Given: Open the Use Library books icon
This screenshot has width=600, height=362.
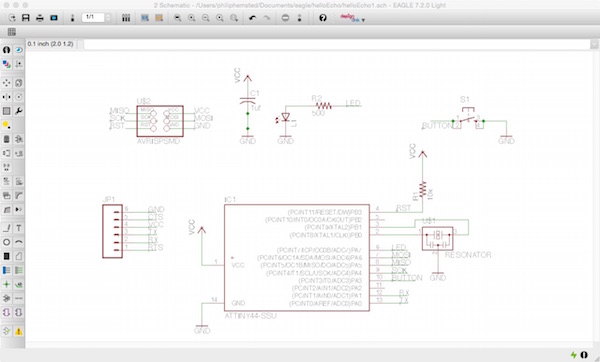Looking at the screenshot, I should click(126, 18).
